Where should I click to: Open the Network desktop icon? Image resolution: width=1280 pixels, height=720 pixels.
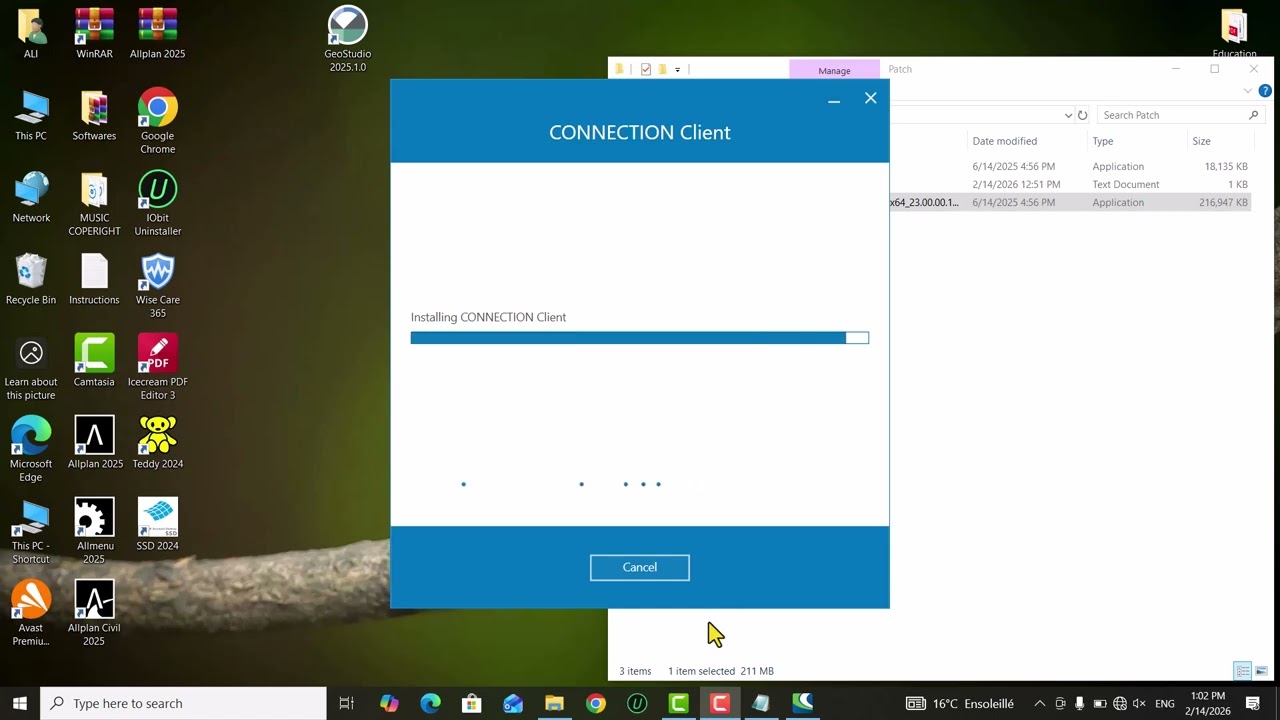[x=31, y=198]
